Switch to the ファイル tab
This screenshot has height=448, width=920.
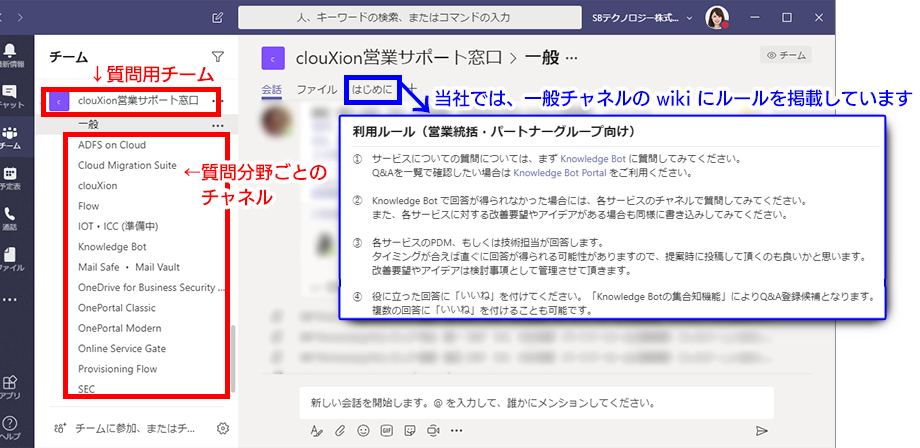click(316, 90)
